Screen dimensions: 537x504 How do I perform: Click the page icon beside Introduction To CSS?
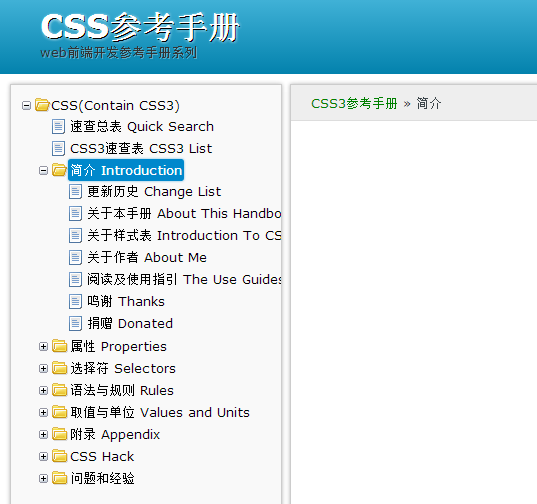pos(75,236)
